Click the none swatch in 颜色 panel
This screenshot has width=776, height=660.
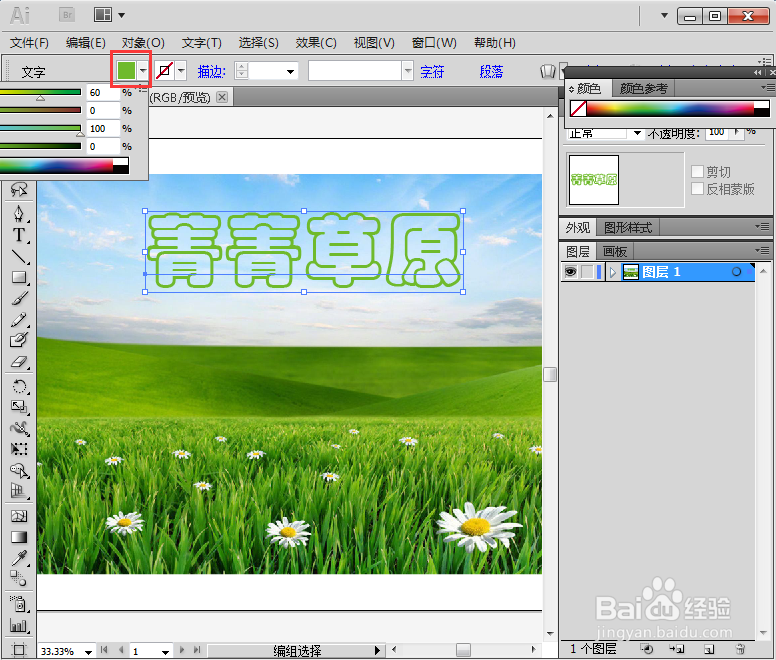[578, 108]
